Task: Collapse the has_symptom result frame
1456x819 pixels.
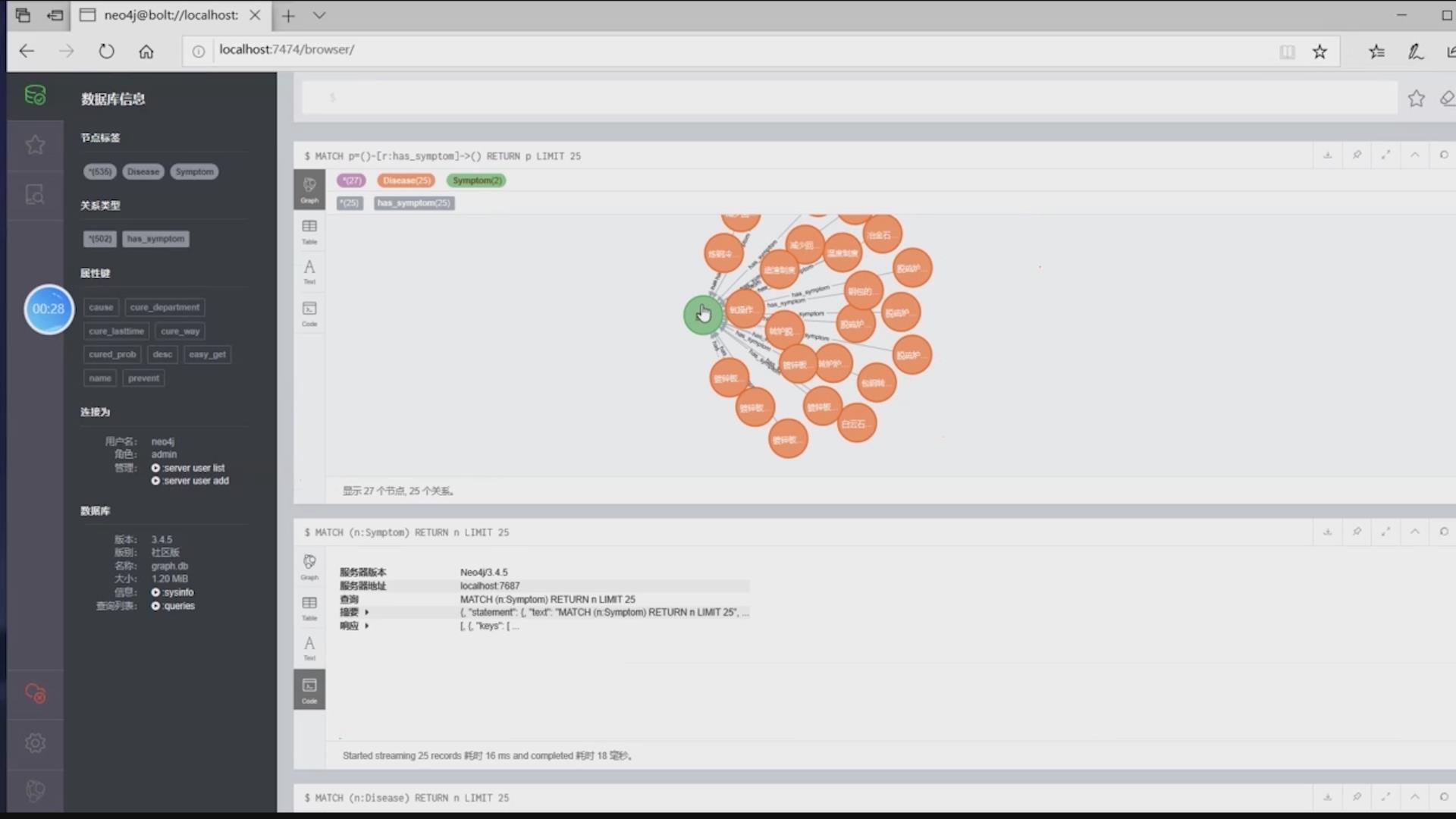Action: coord(1415,155)
